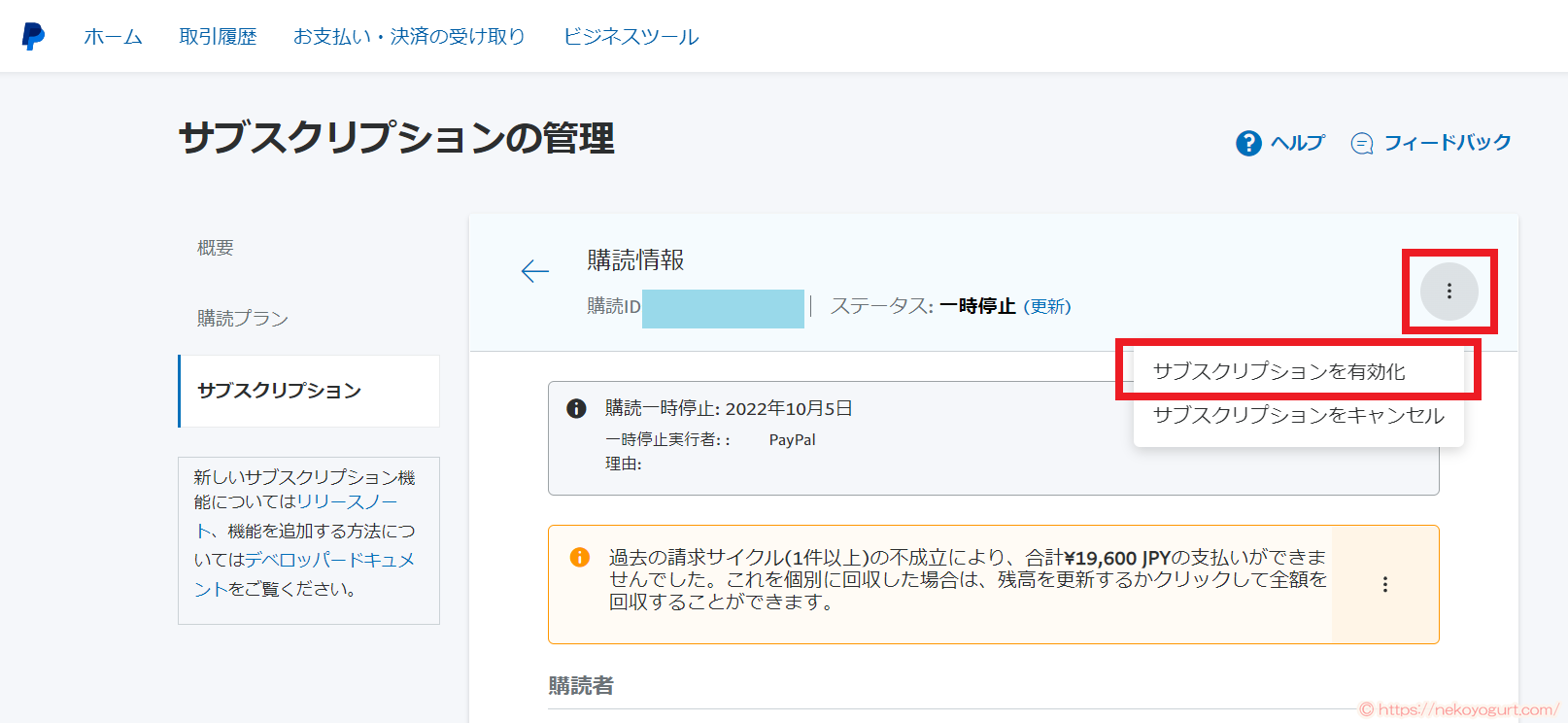Open the ヘルプ link
Image resolution: width=1568 pixels, height=723 pixels.
[1297, 143]
